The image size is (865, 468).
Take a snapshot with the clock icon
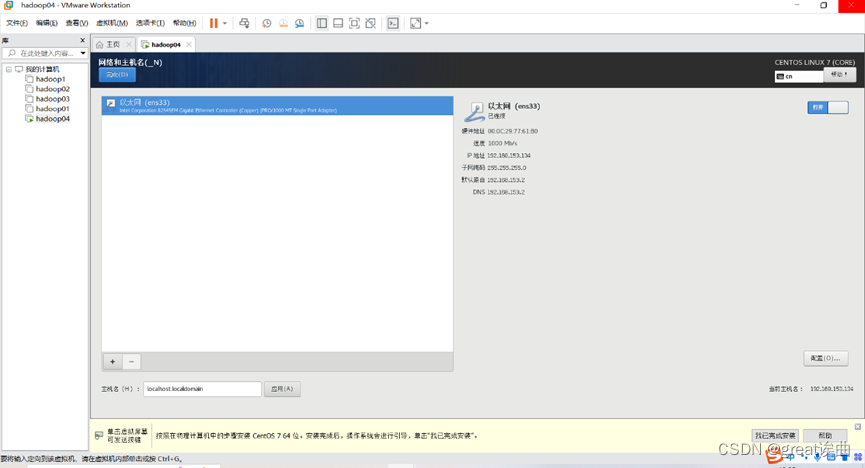pyautogui.click(x=266, y=23)
